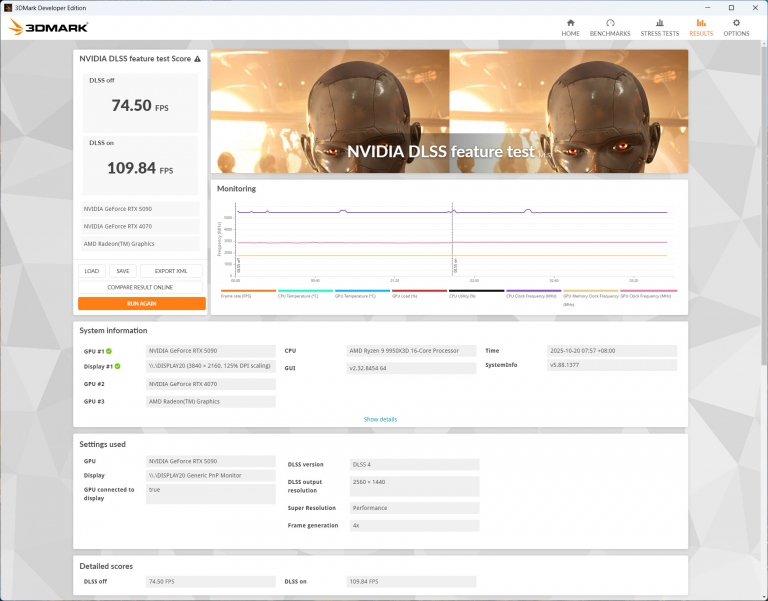The image size is (768, 601).
Task: Click the Load result button
Action: point(92,271)
